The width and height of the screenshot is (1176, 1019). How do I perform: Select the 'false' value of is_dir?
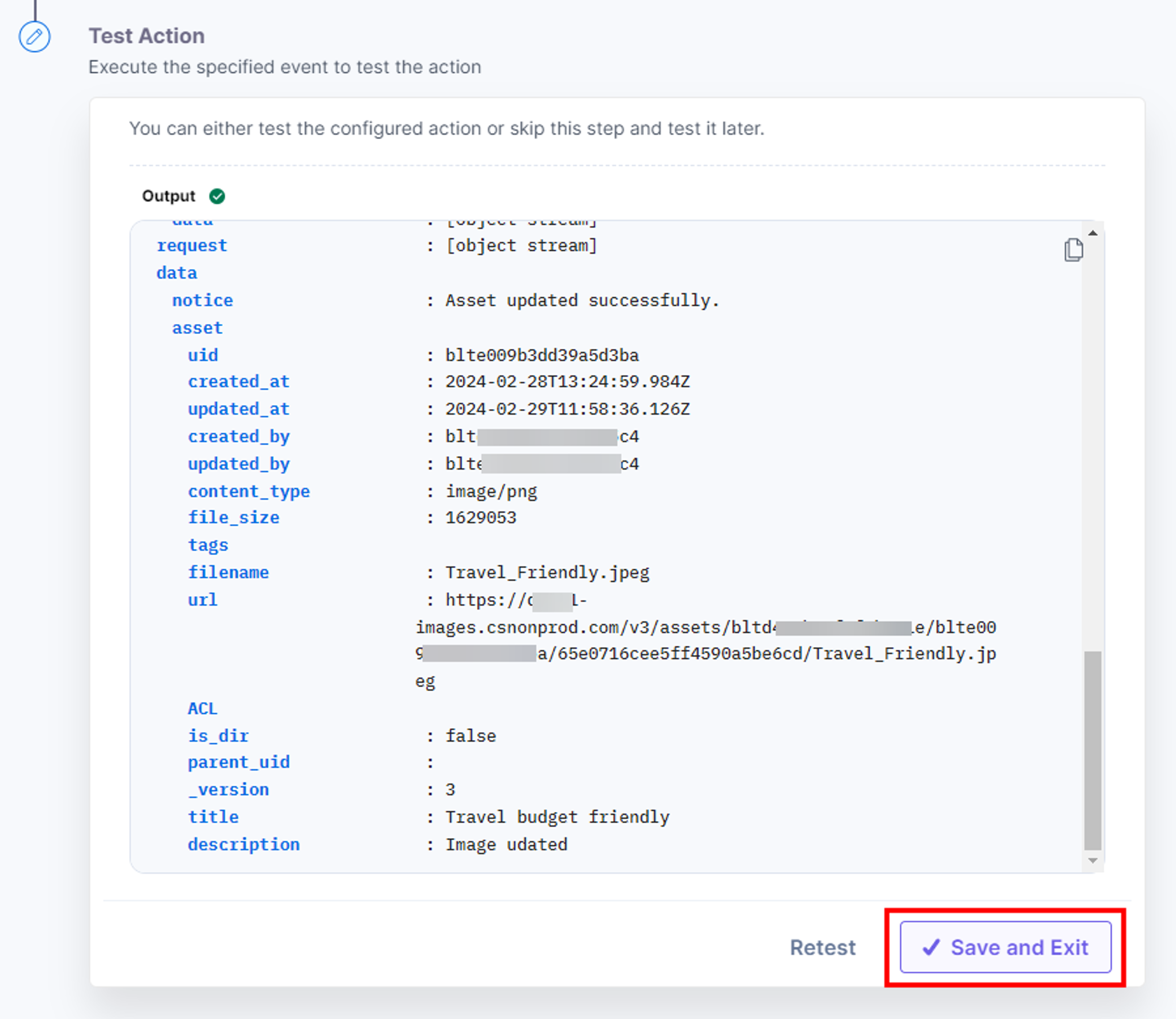coord(470,736)
